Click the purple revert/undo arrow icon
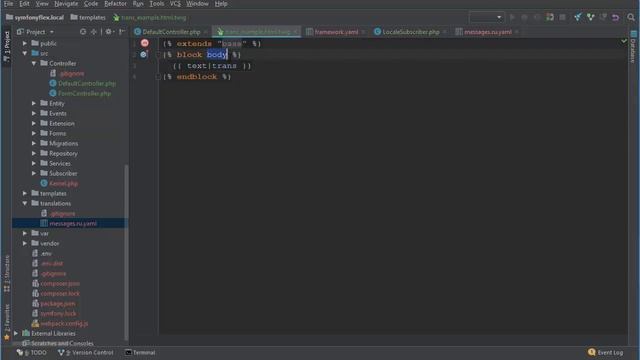The image size is (640, 360). coord(616,18)
